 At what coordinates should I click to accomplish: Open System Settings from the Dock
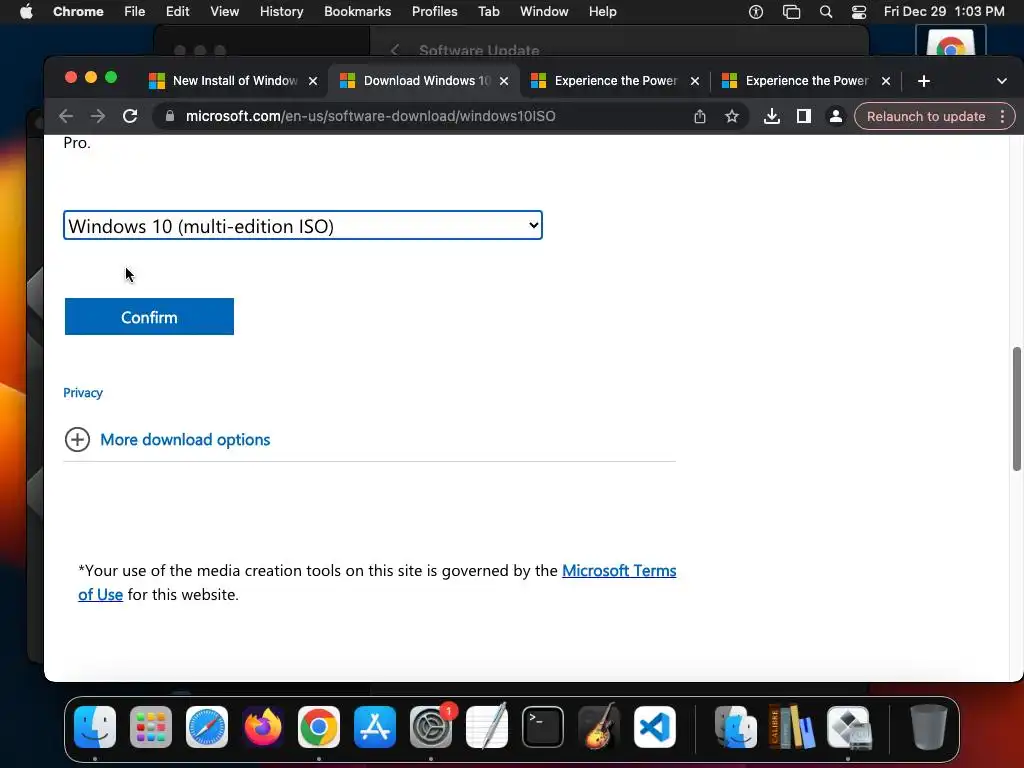click(431, 727)
